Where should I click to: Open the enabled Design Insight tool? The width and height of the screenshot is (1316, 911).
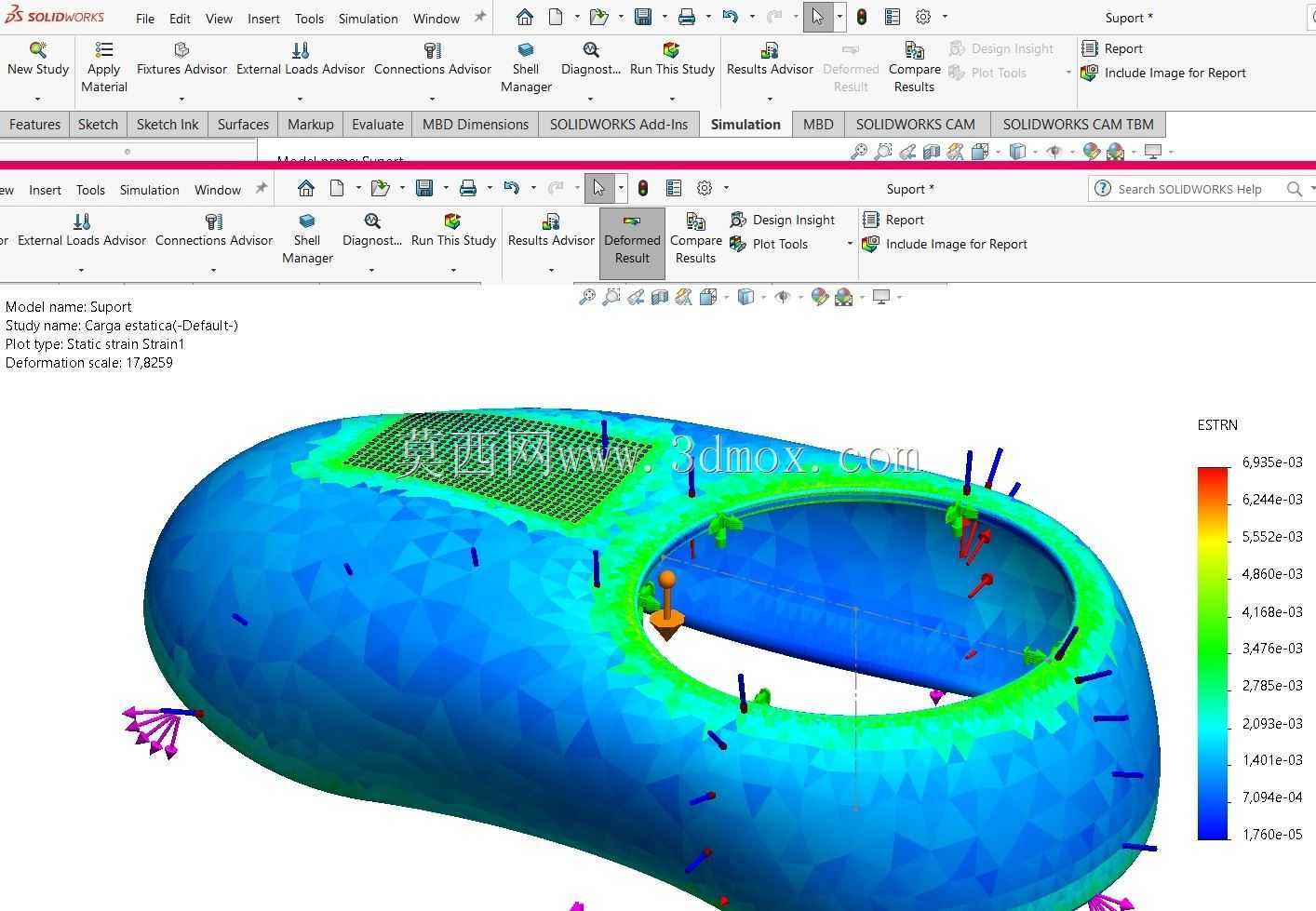pos(783,220)
